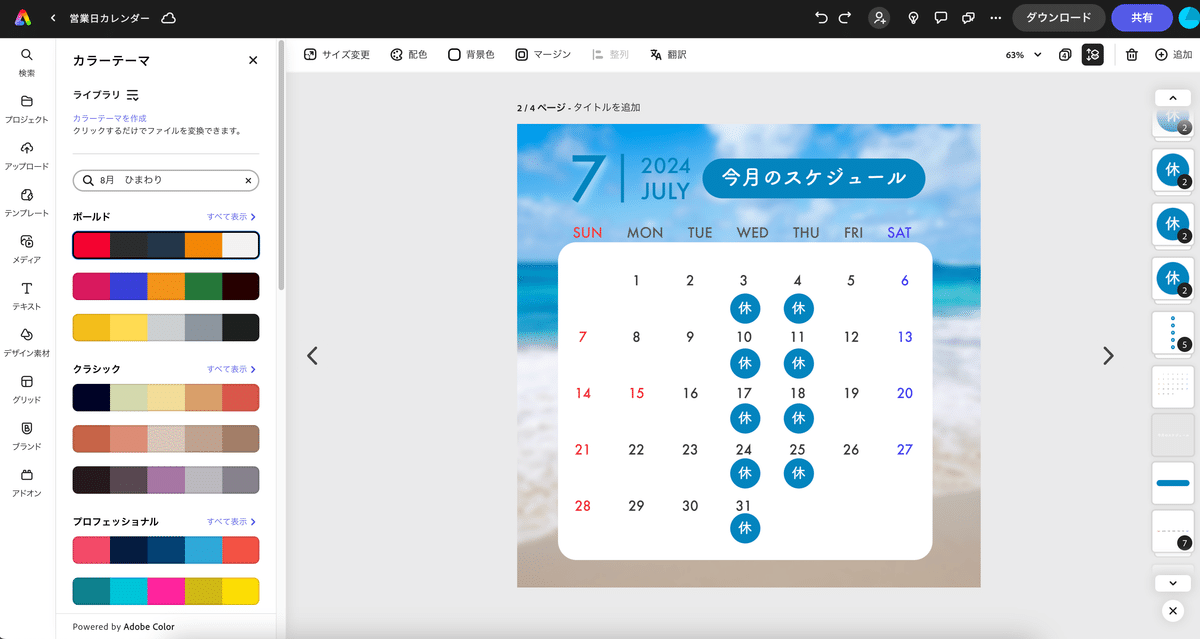The height and width of the screenshot is (639, 1200).
Task: Click the カラーテーマを作成 link
Action: tap(109, 118)
